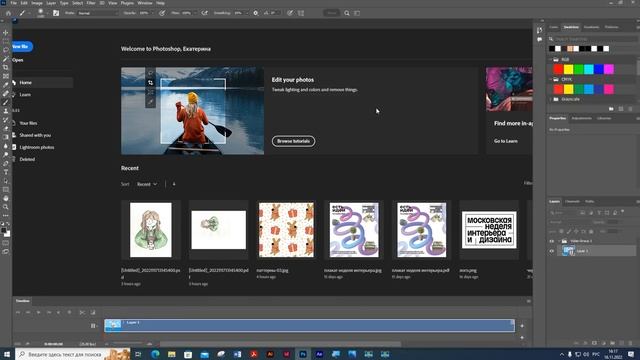Pick the magenta swatch in the CMYK group
Image resolution: width=640 pixels, height=360 pixels.
pos(609,89)
